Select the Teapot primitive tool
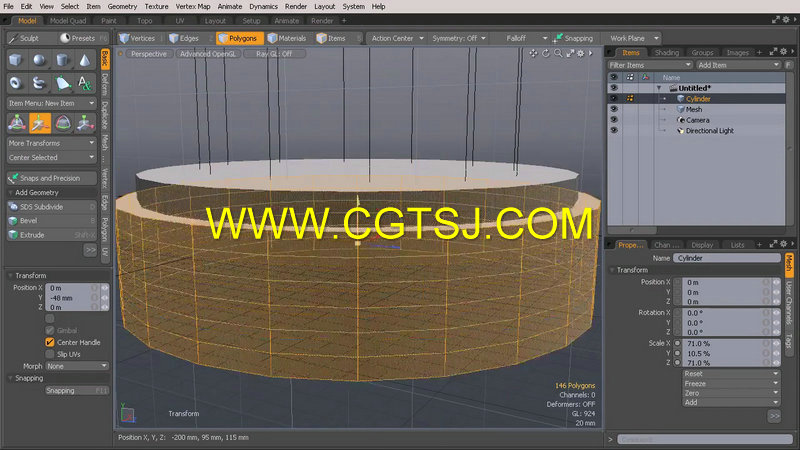This screenshot has width=800, height=450. point(39,83)
